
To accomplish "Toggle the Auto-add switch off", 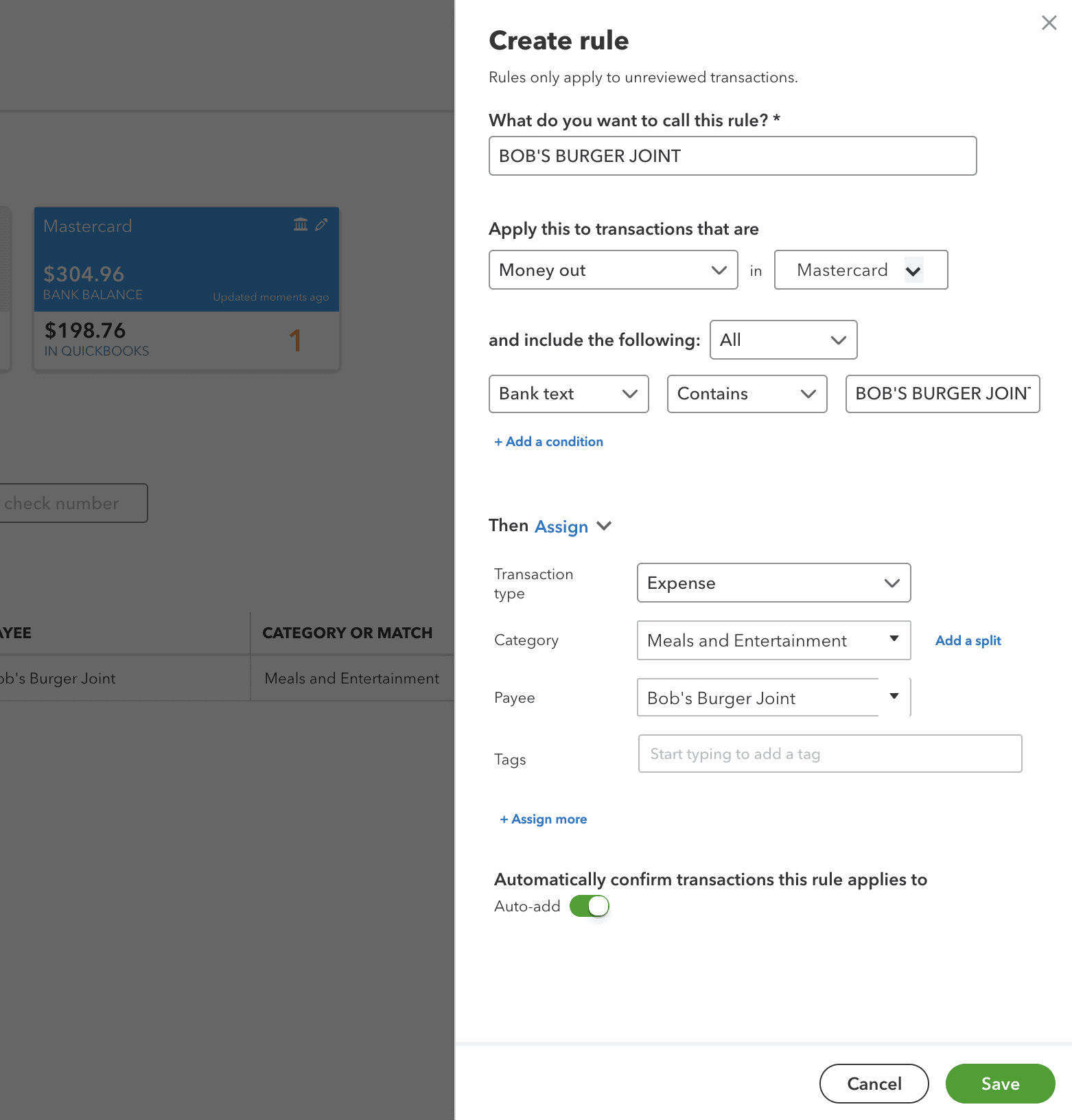I will [590, 906].
